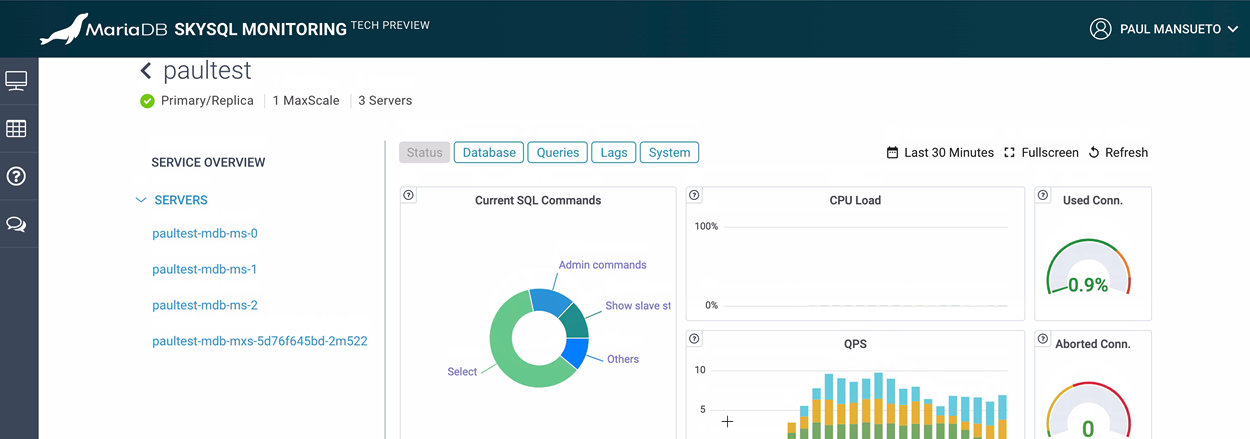Click the monitor dashboard icon in sidebar
This screenshot has width=1250, height=439.
(16, 81)
